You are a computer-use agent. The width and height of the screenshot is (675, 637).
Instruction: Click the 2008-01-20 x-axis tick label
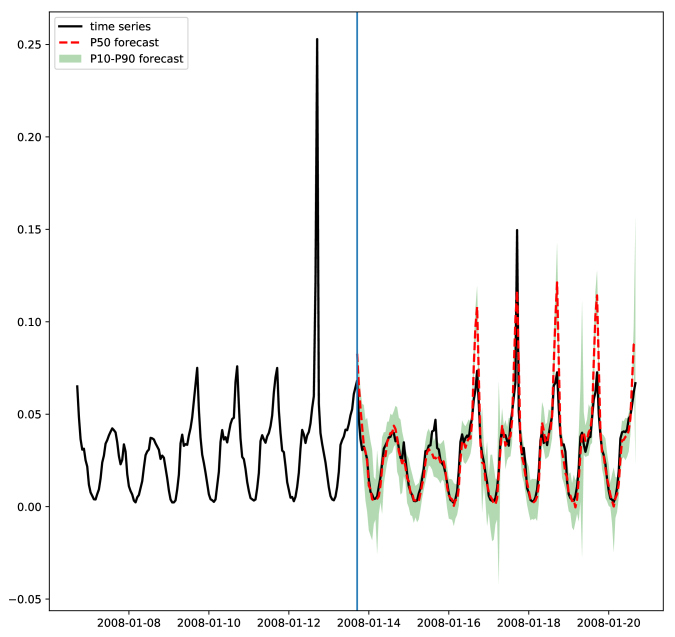click(x=609, y=623)
